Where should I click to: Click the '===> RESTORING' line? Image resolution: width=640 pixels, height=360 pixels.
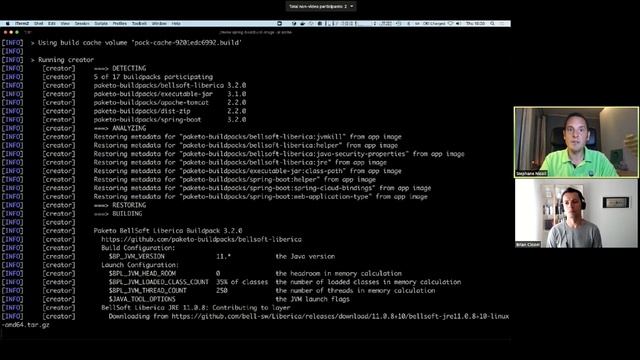[x=120, y=205]
